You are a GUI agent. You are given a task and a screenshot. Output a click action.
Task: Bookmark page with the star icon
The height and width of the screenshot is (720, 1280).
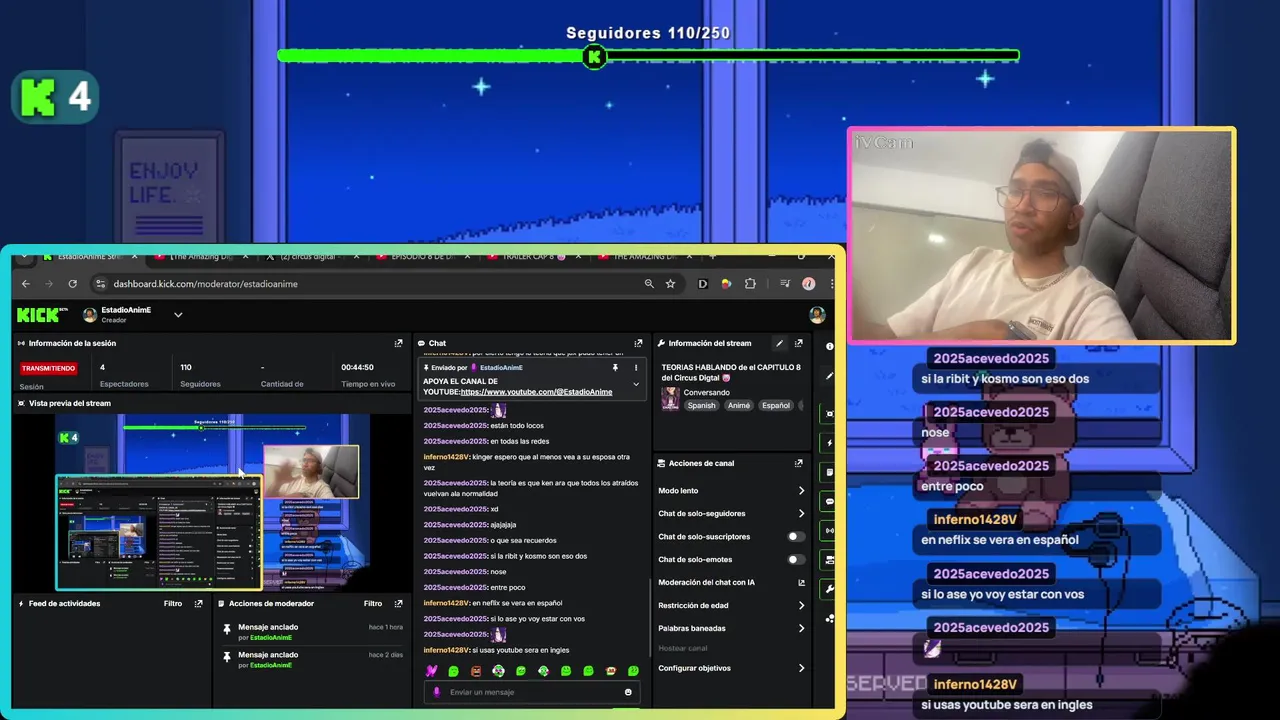point(670,284)
